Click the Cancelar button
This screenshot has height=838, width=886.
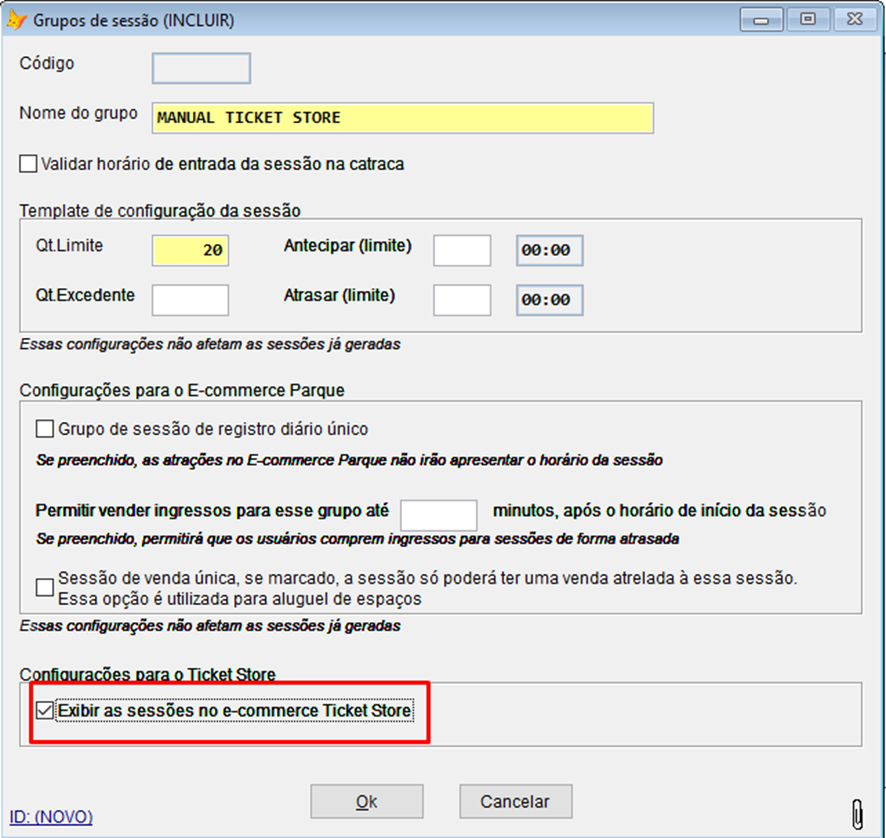516,801
